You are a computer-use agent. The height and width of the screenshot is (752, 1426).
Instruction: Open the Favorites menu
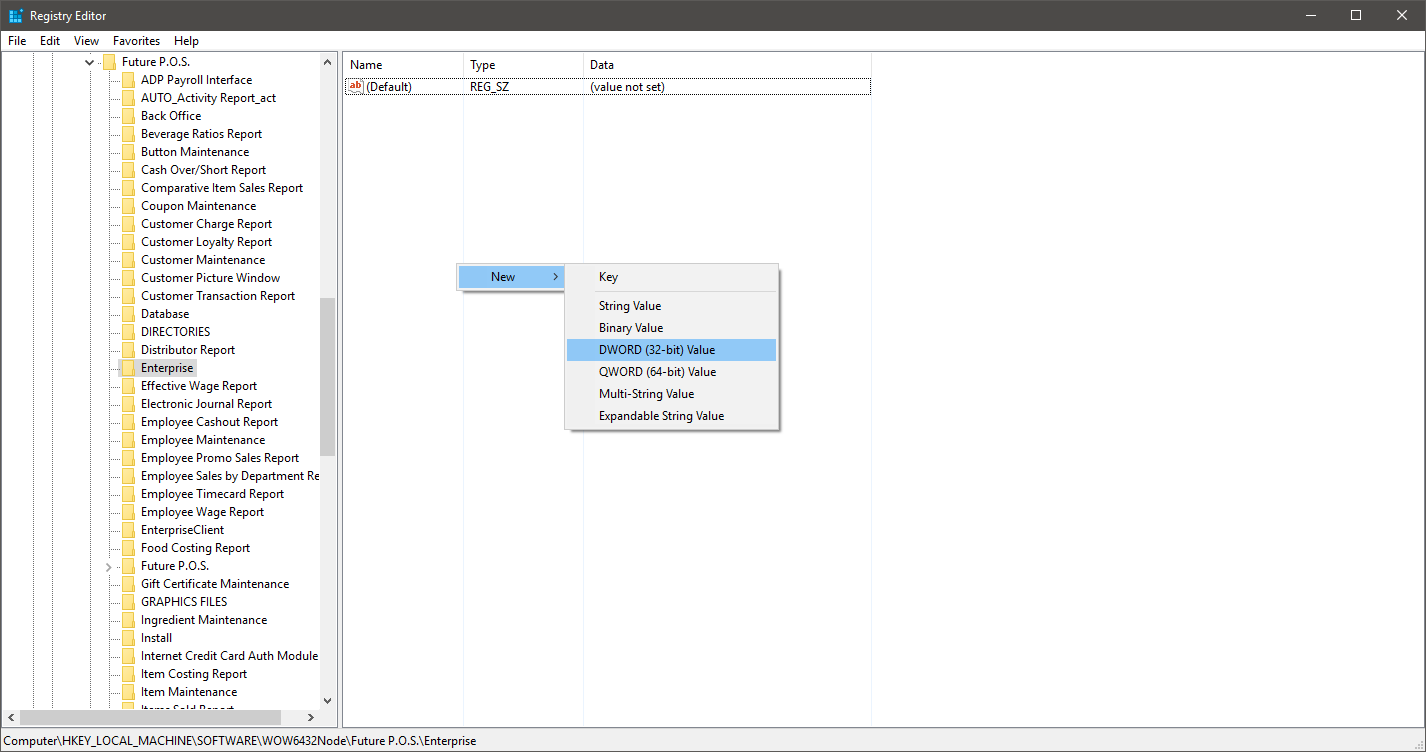pyautogui.click(x=136, y=41)
